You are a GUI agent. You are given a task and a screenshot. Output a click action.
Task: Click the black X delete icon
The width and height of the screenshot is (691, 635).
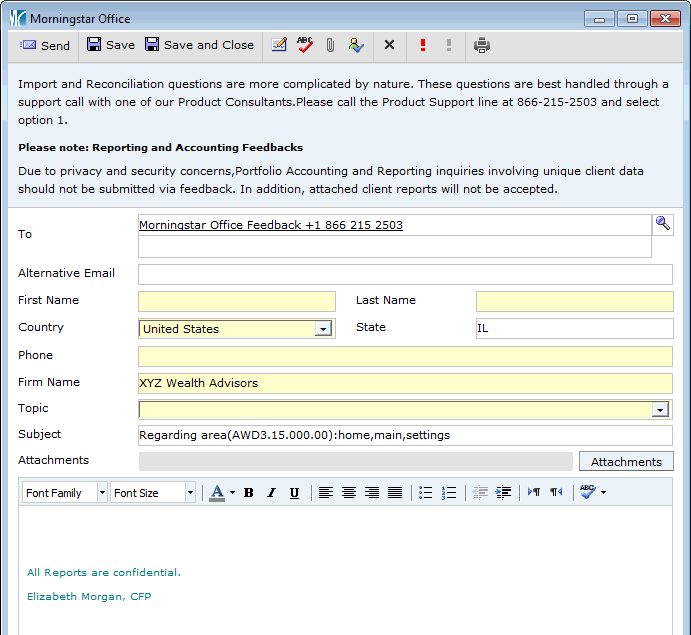(x=389, y=45)
